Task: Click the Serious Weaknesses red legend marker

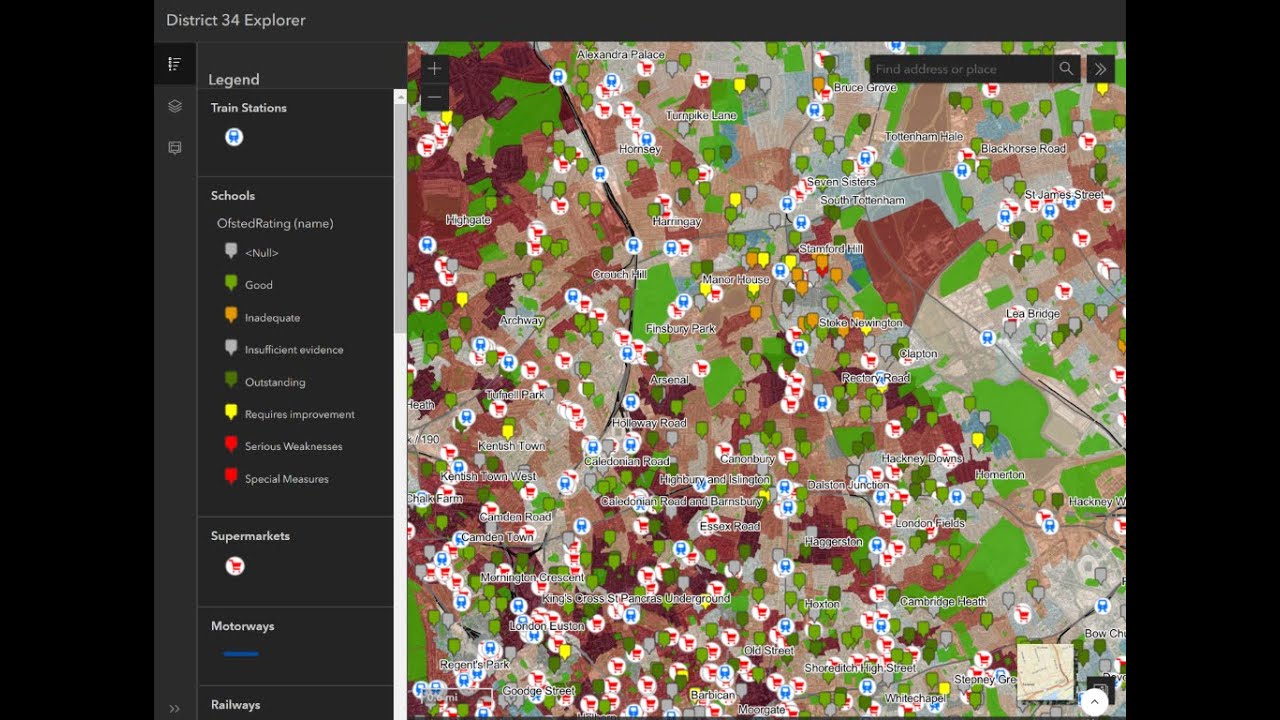Action: click(x=231, y=445)
